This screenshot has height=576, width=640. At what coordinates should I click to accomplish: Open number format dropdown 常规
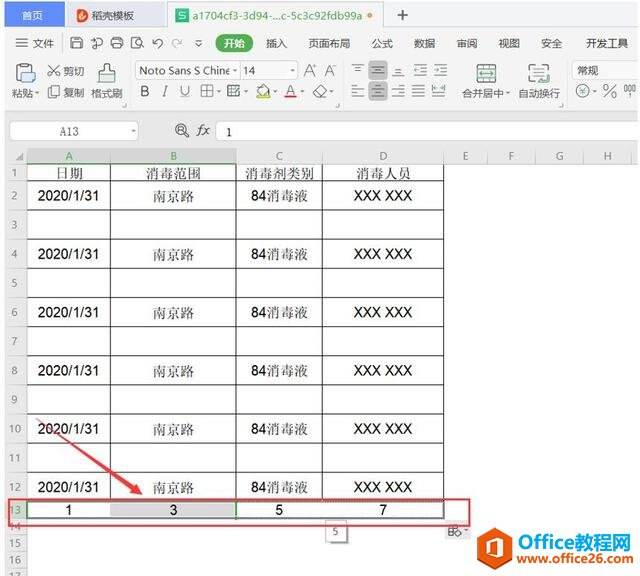[605, 71]
